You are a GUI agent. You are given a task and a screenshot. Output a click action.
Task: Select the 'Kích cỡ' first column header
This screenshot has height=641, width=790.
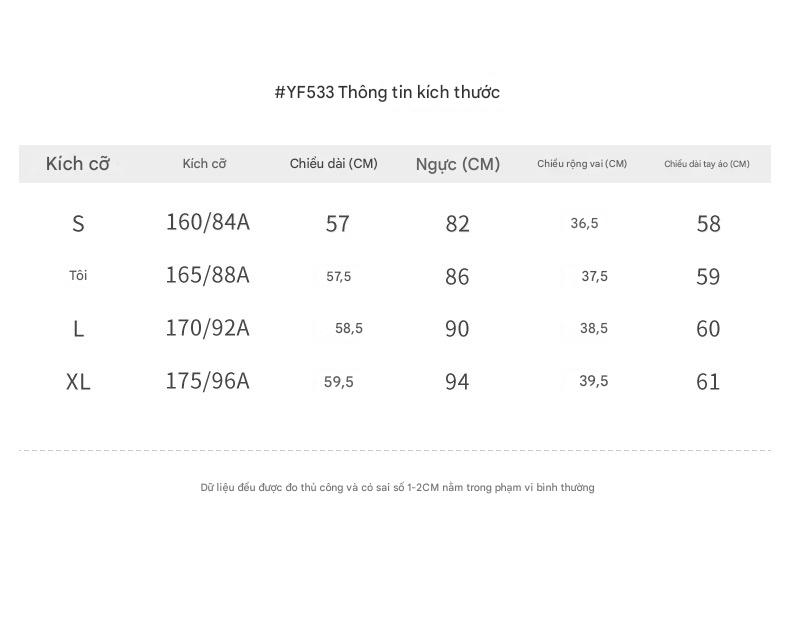[78, 164]
